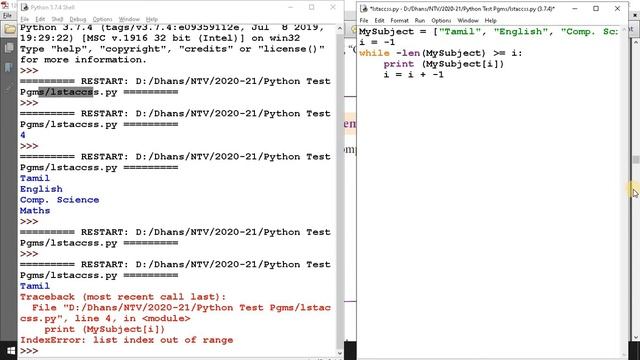Click shell scrollbar up arrow
This screenshot has width=640, height=360.
click(x=340, y=29)
